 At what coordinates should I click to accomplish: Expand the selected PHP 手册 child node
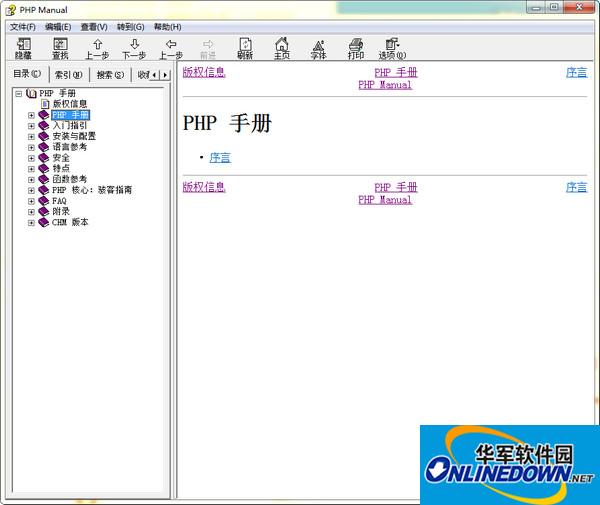[x=31, y=115]
